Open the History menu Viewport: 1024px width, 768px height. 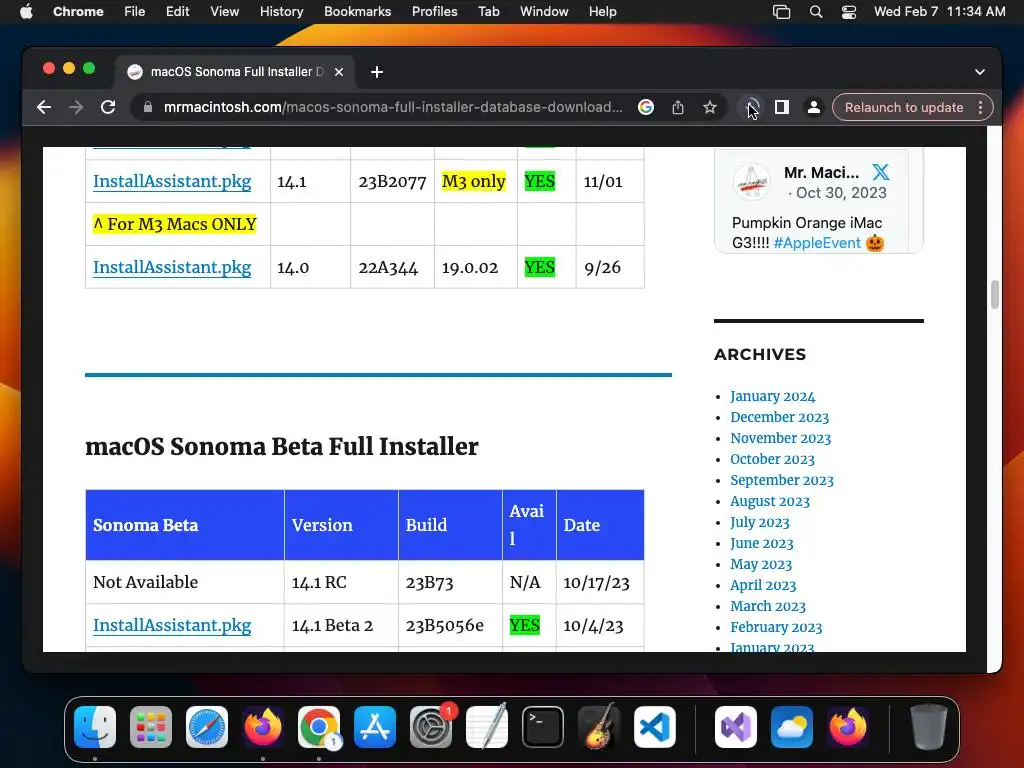click(281, 12)
